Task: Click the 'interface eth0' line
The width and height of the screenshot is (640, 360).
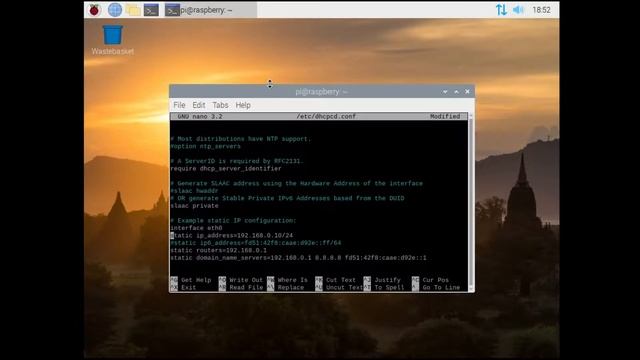Action: click(x=196, y=228)
